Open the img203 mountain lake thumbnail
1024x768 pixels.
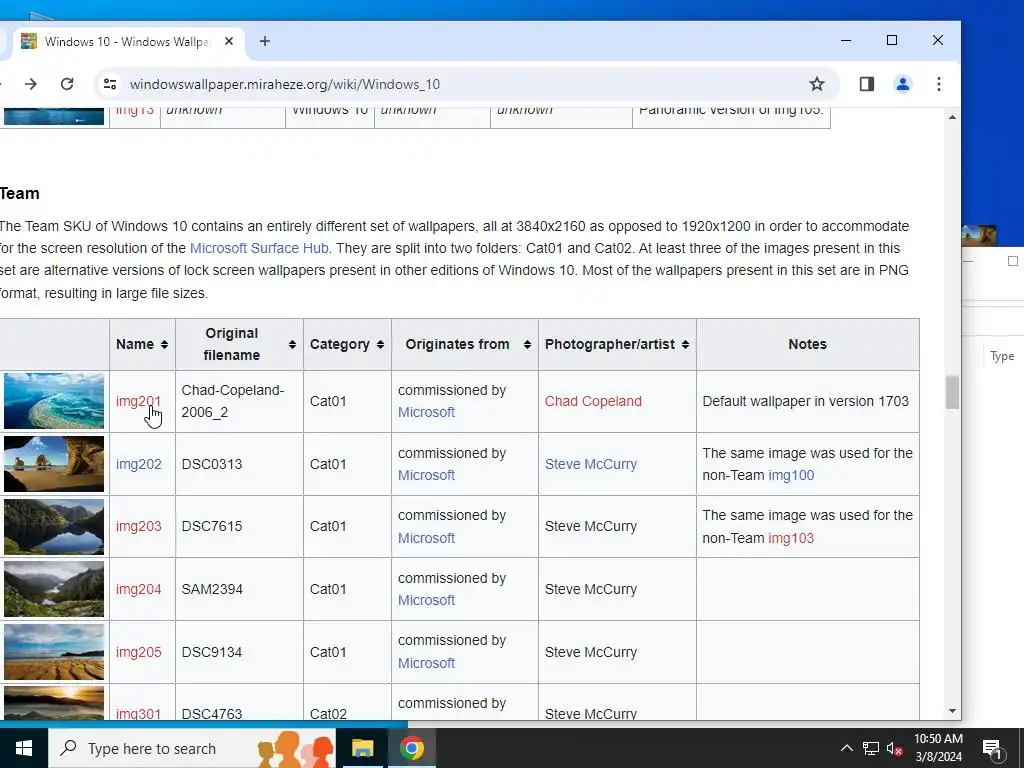click(54, 526)
